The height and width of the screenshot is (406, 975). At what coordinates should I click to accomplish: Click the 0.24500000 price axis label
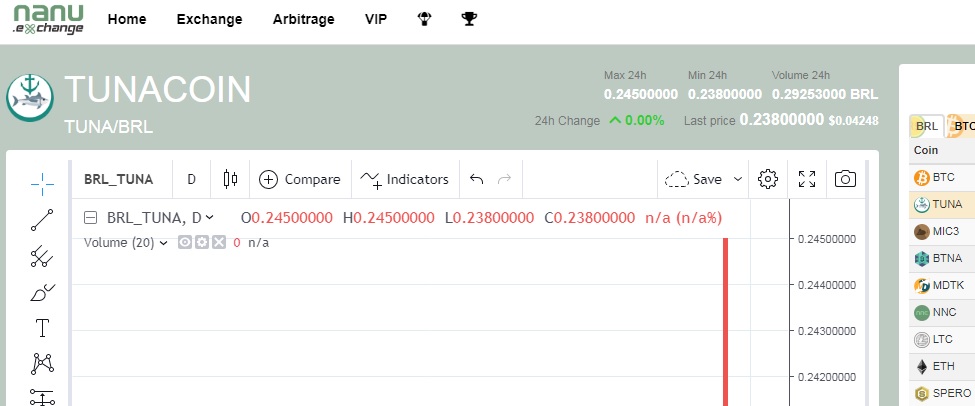827,239
